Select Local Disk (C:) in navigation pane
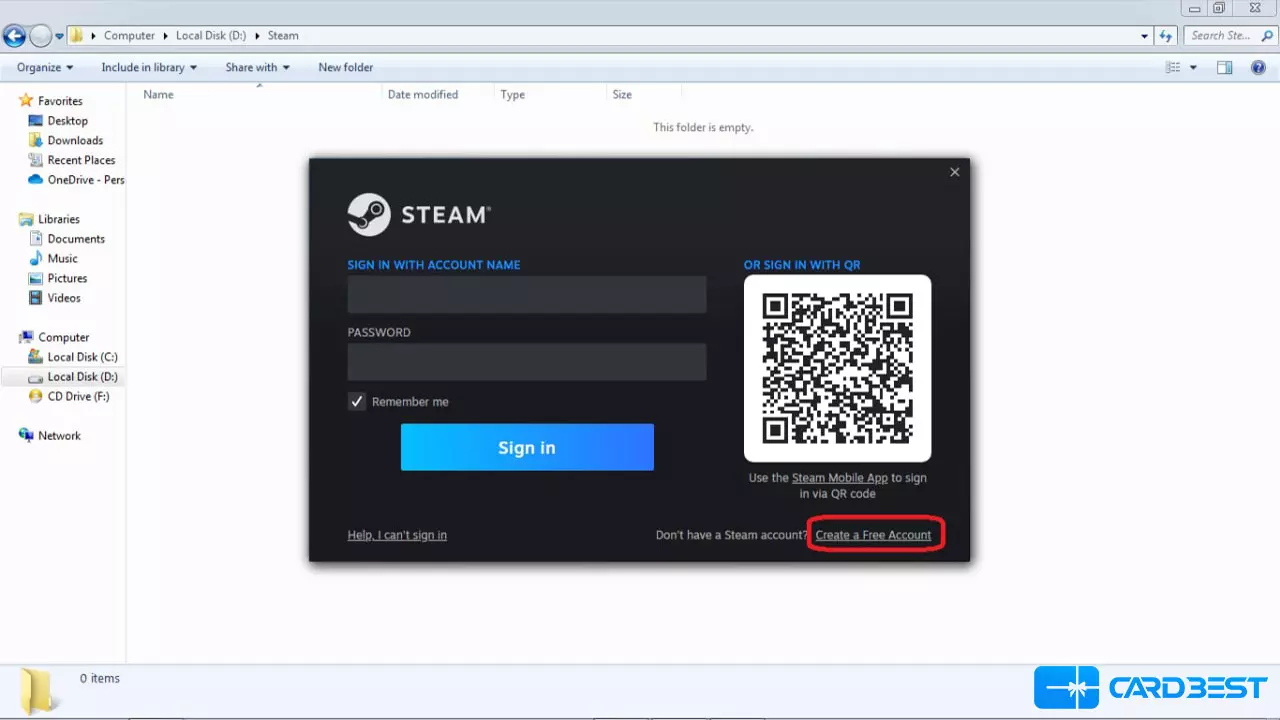The image size is (1280, 720). 82,357
